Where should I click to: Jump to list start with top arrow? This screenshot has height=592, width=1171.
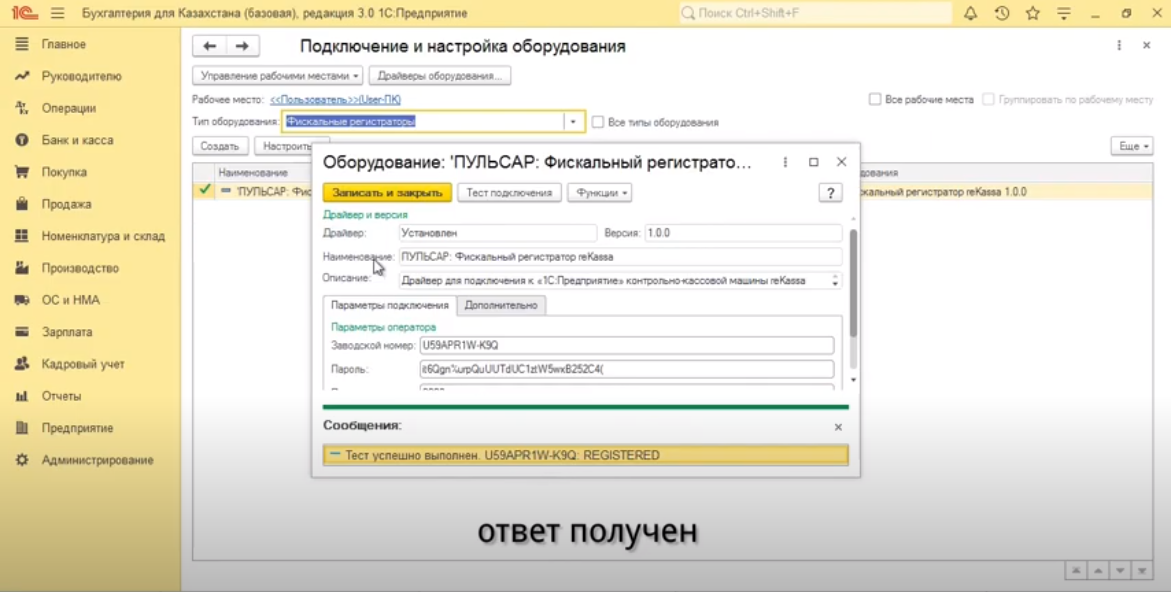click(1075, 571)
